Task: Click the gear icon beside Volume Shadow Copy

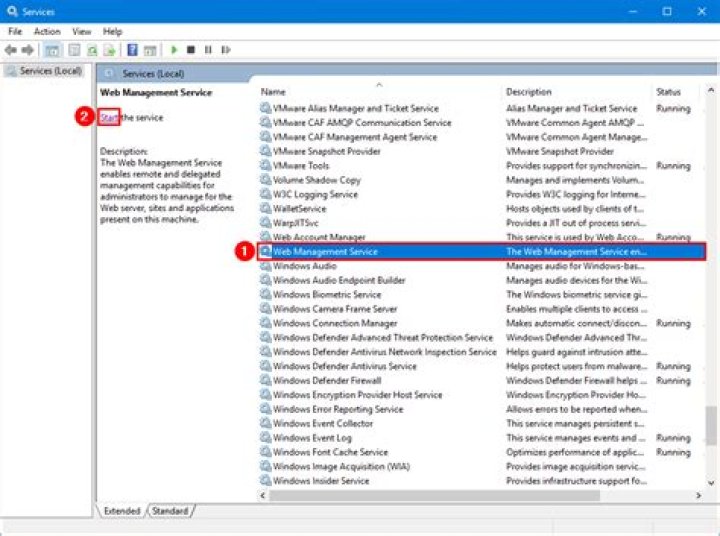Action: (265, 180)
